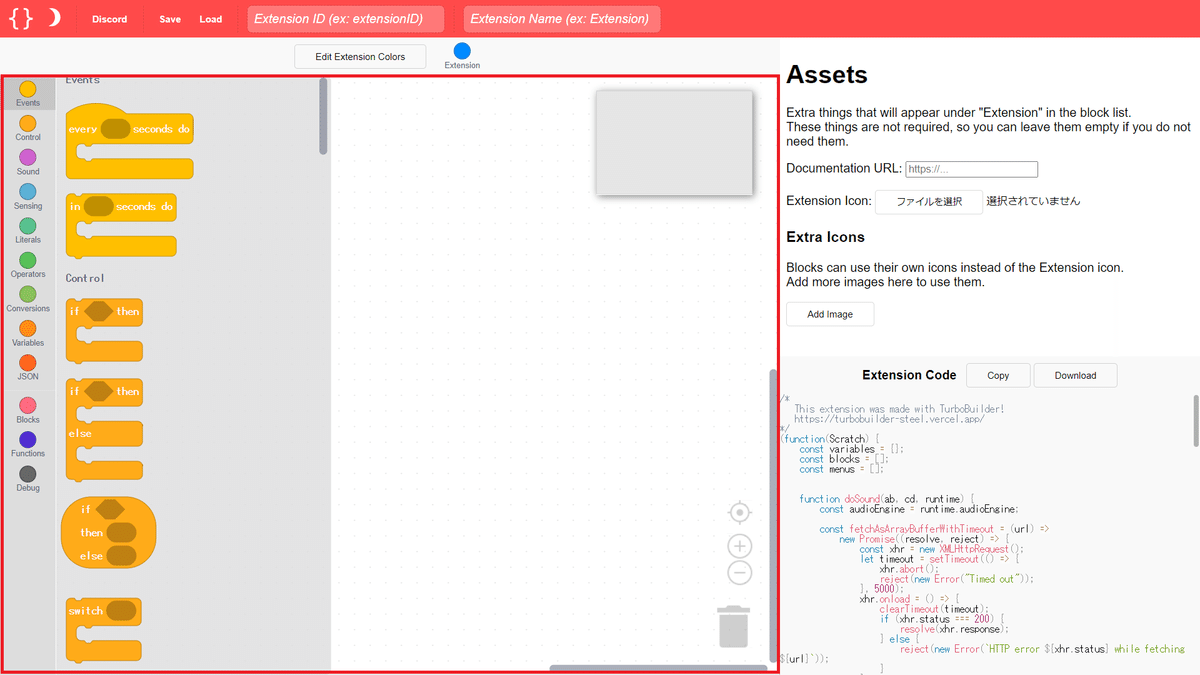Click the workspace minimap thumbnail
Viewport: 1200px width, 675px height.
[x=674, y=143]
